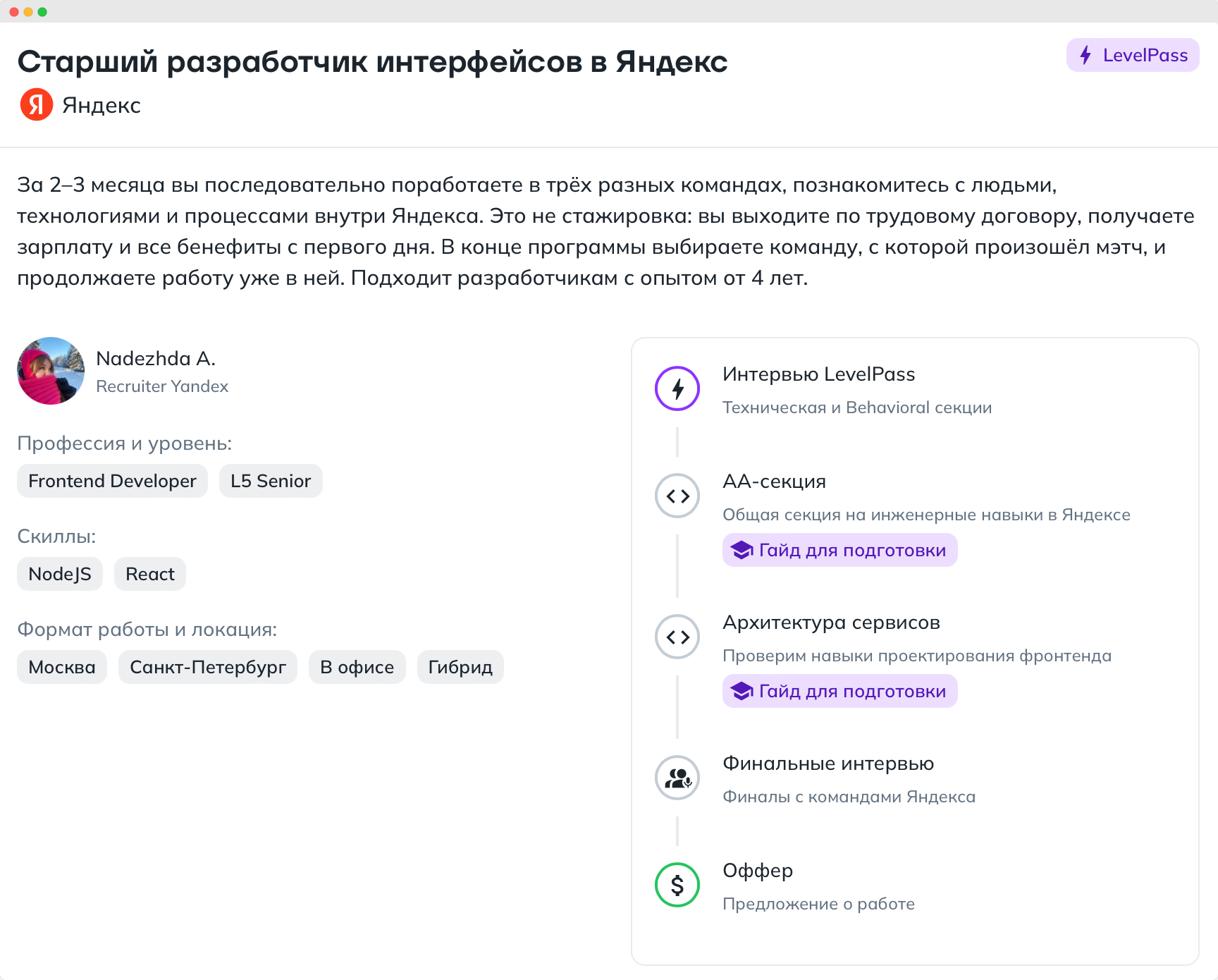Click Общая секция на инженерные навыки text
The height and width of the screenshot is (980, 1218).
[x=926, y=515]
